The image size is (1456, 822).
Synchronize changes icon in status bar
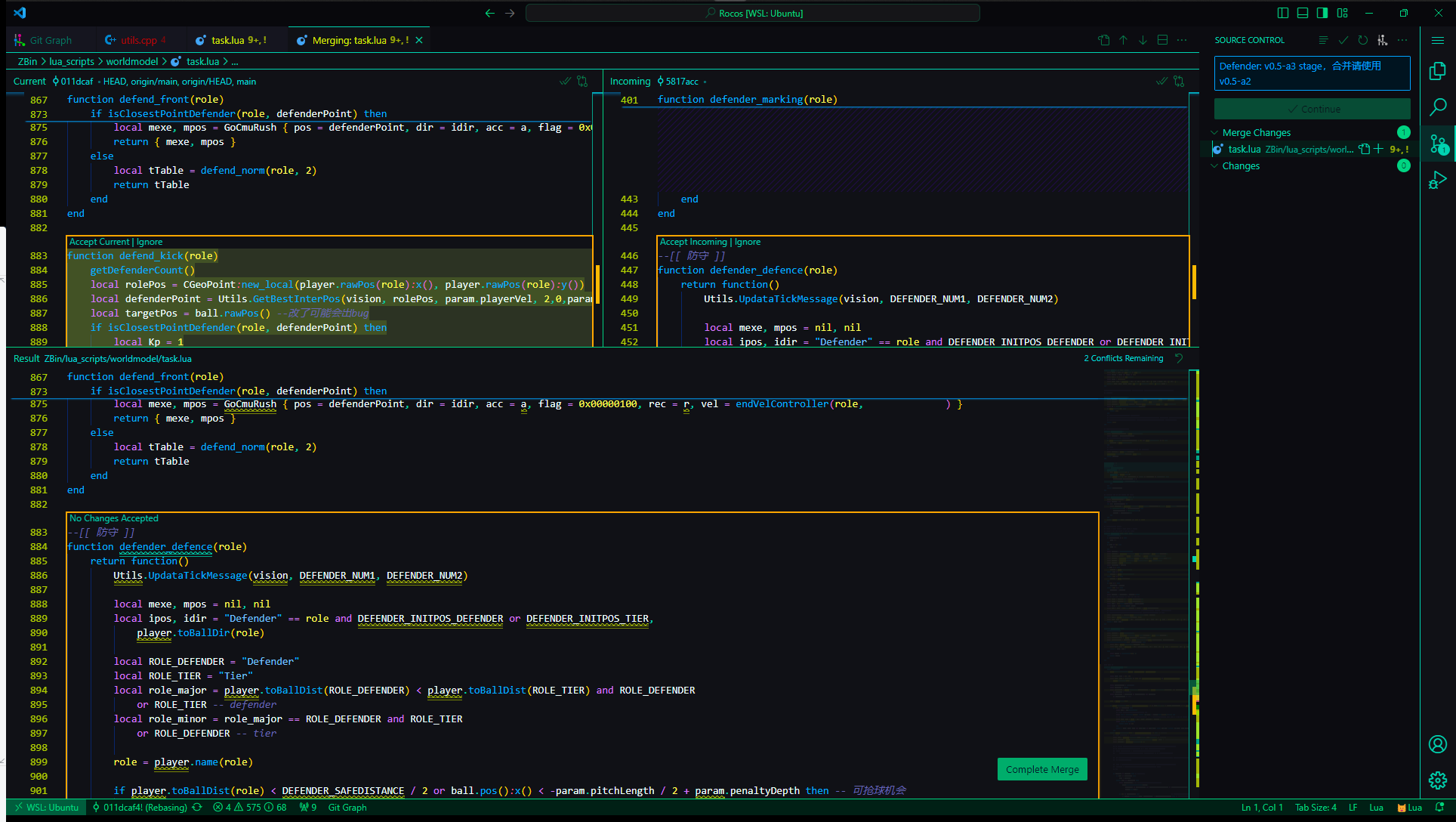pyautogui.click(x=197, y=807)
